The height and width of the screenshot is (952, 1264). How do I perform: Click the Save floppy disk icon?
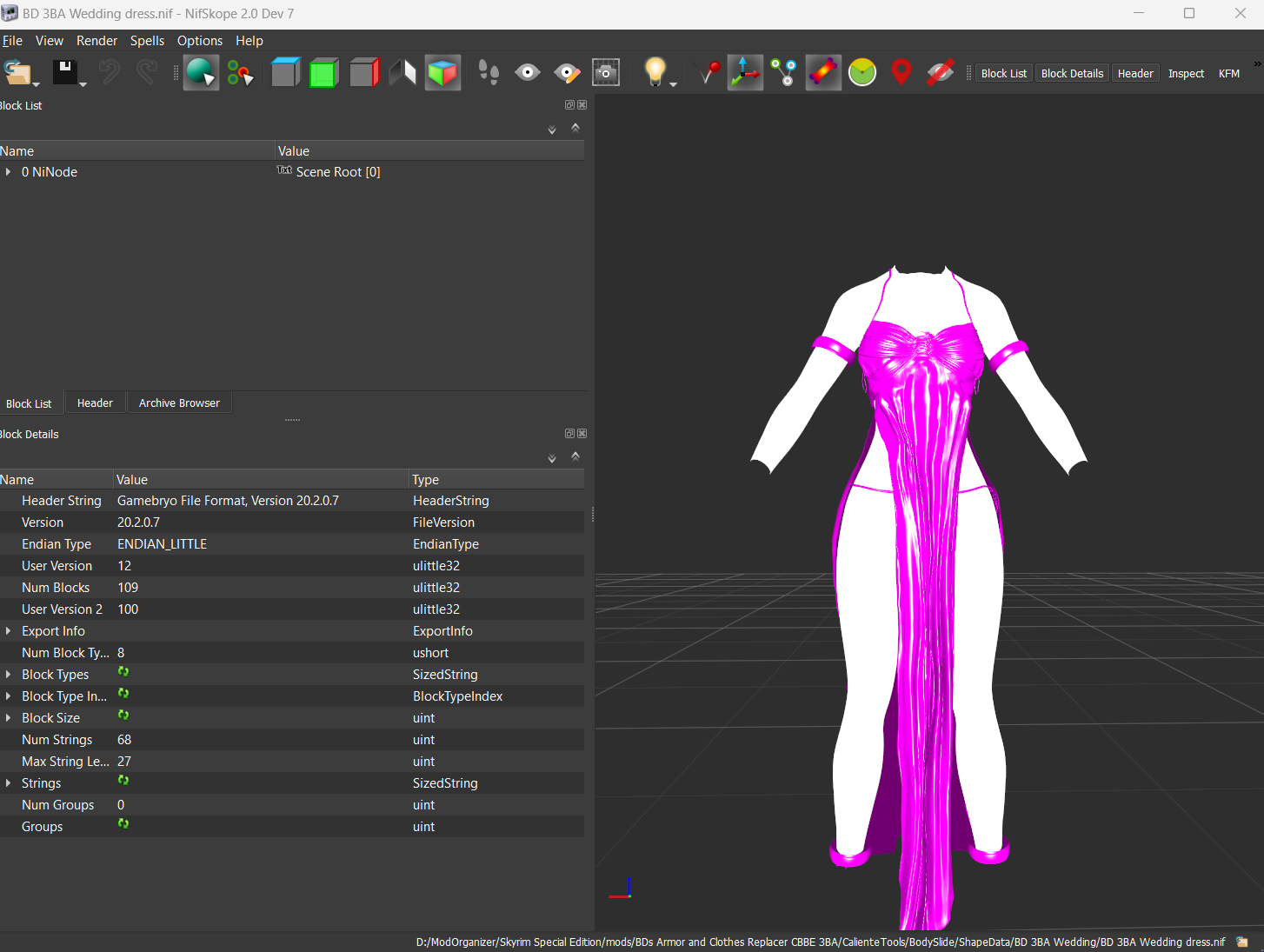click(65, 73)
